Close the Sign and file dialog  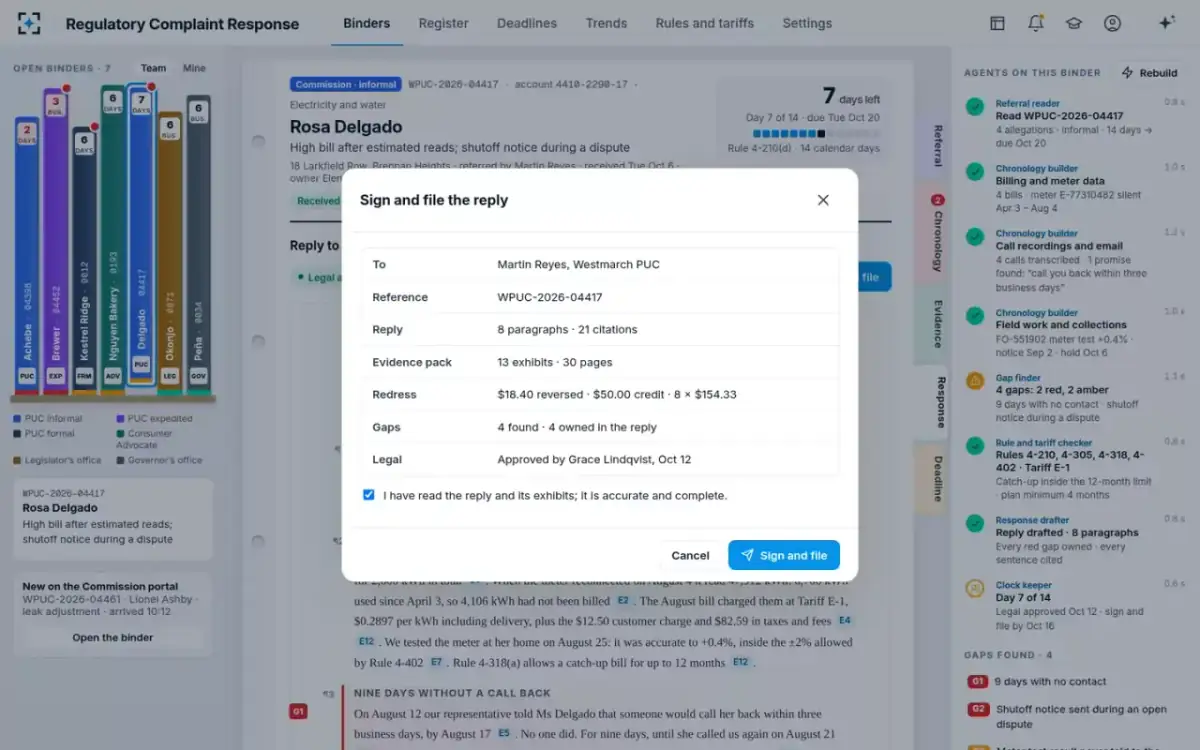click(823, 200)
